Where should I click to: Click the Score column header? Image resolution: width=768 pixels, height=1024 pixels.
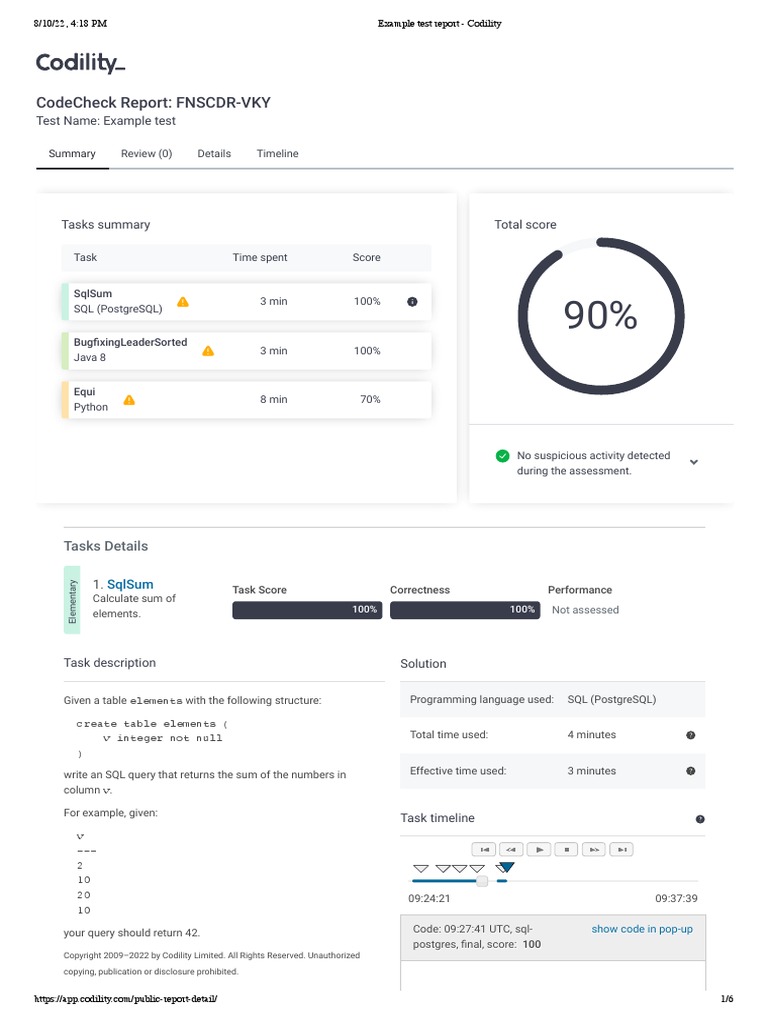(366, 257)
